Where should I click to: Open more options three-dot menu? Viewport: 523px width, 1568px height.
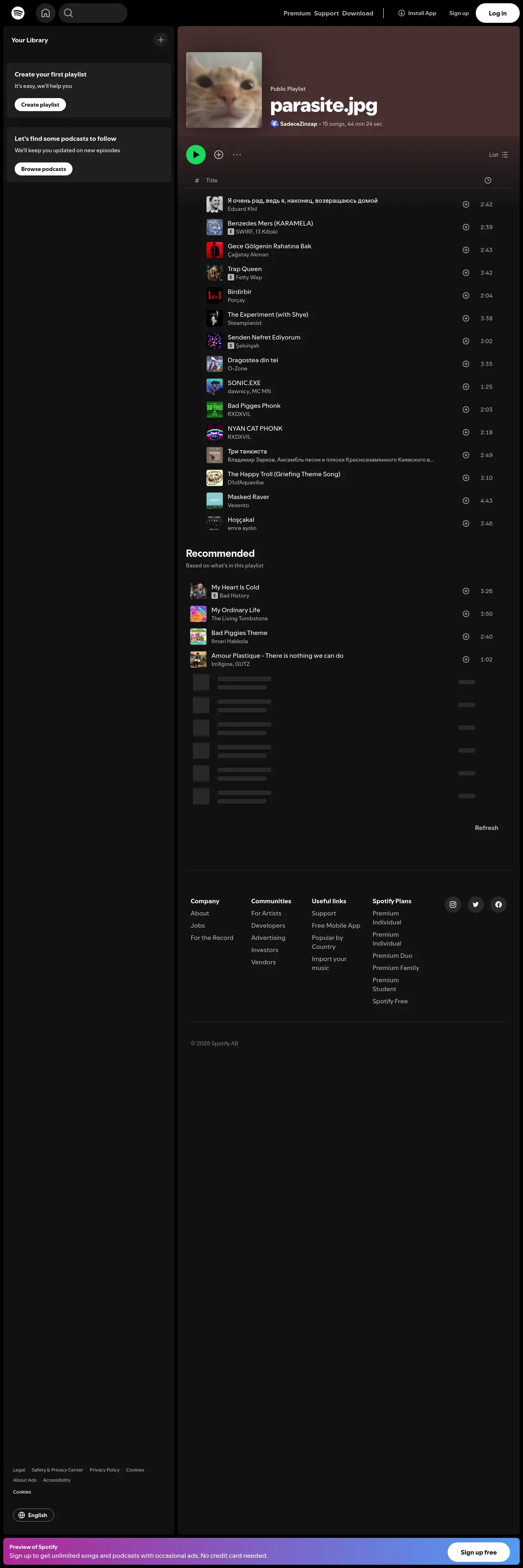pyautogui.click(x=237, y=155)
